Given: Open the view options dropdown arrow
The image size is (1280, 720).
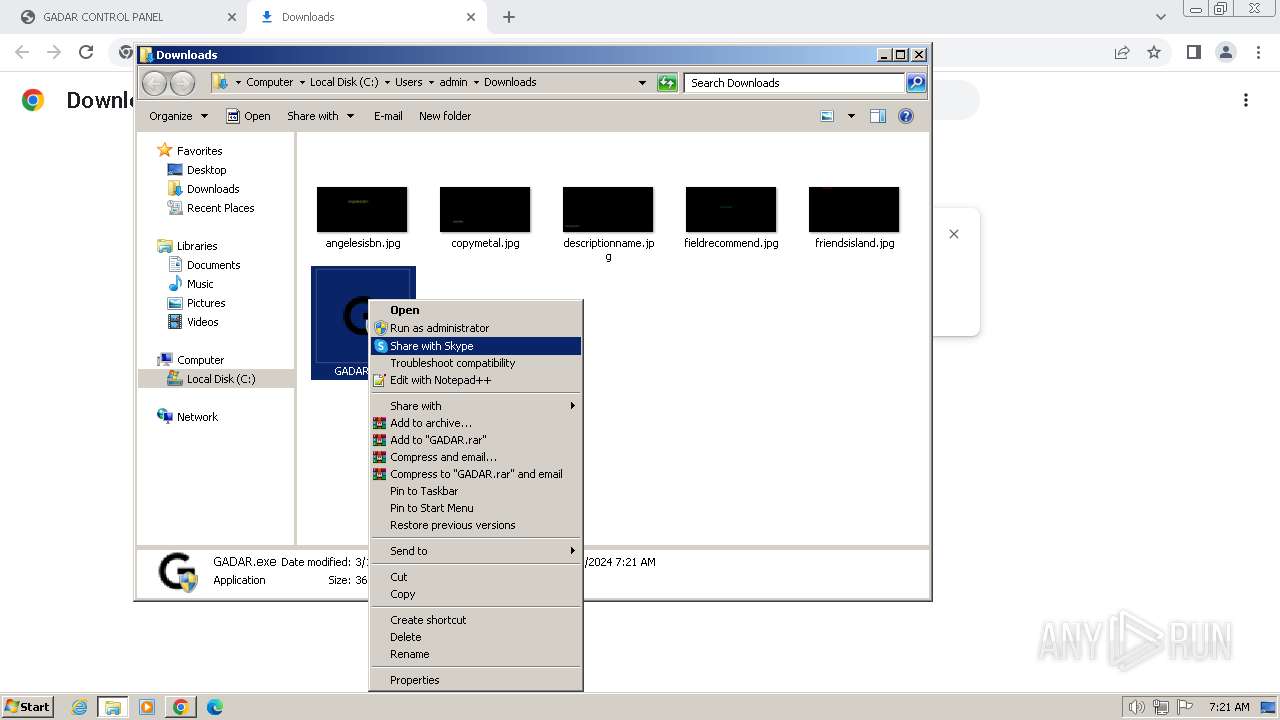Looking at the screenshot, I should click(x=851, y=116).
